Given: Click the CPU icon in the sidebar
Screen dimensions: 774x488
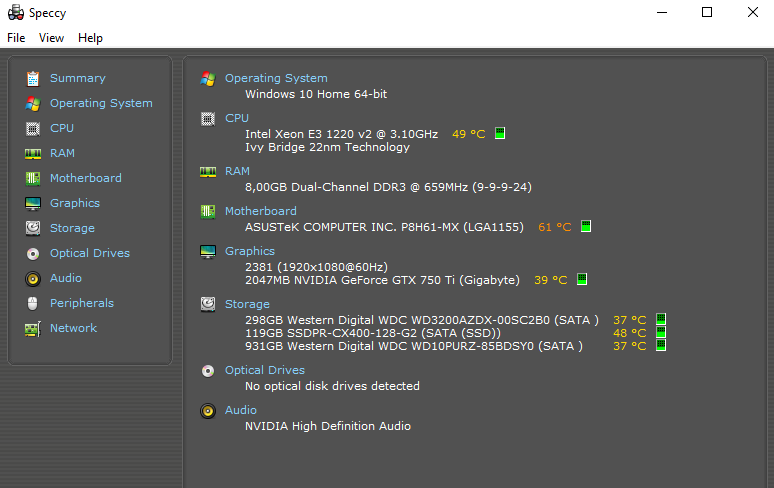Looking at the screenshot, I should pos(33,128).
